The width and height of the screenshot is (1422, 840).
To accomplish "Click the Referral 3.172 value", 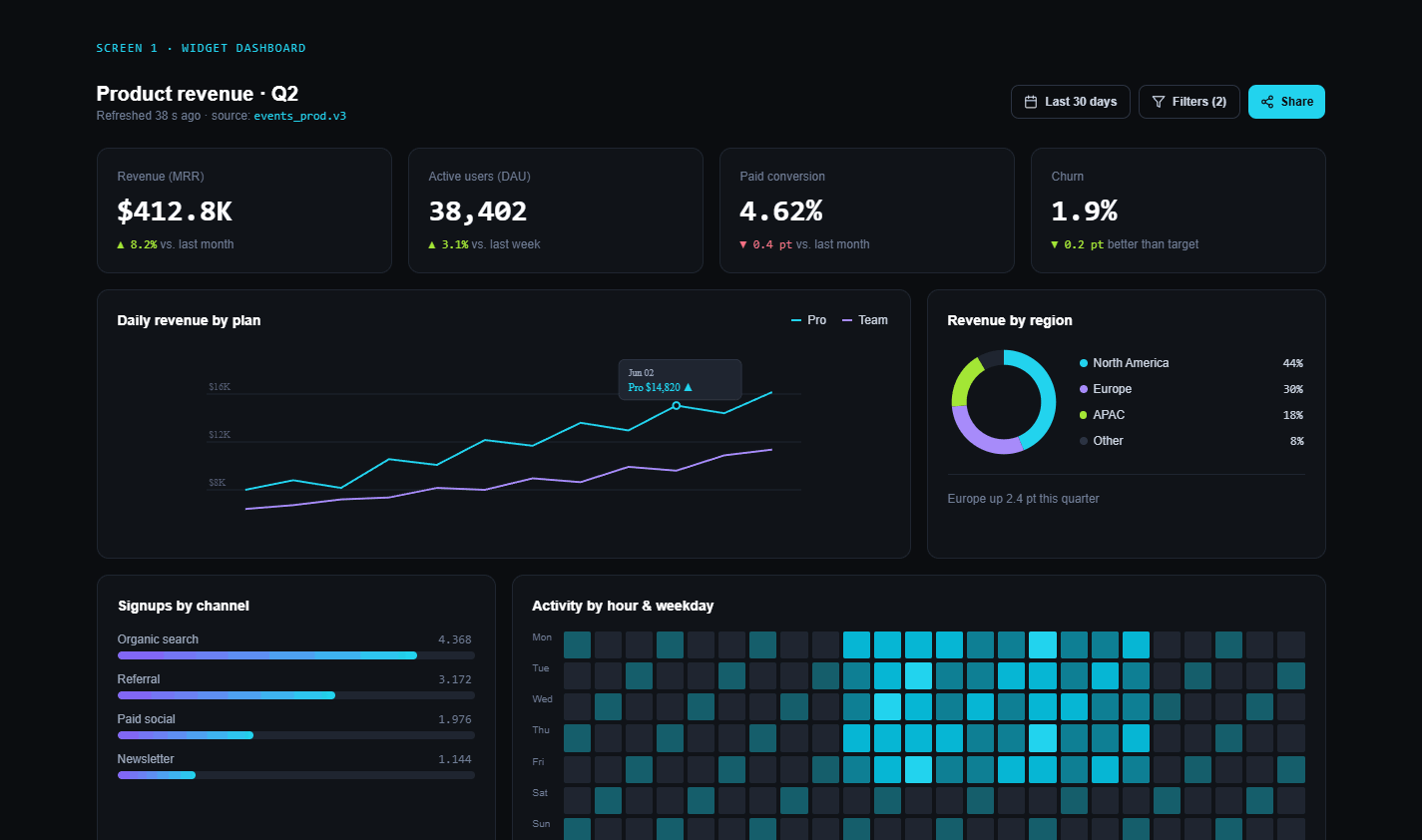I will tap(455, 679).
